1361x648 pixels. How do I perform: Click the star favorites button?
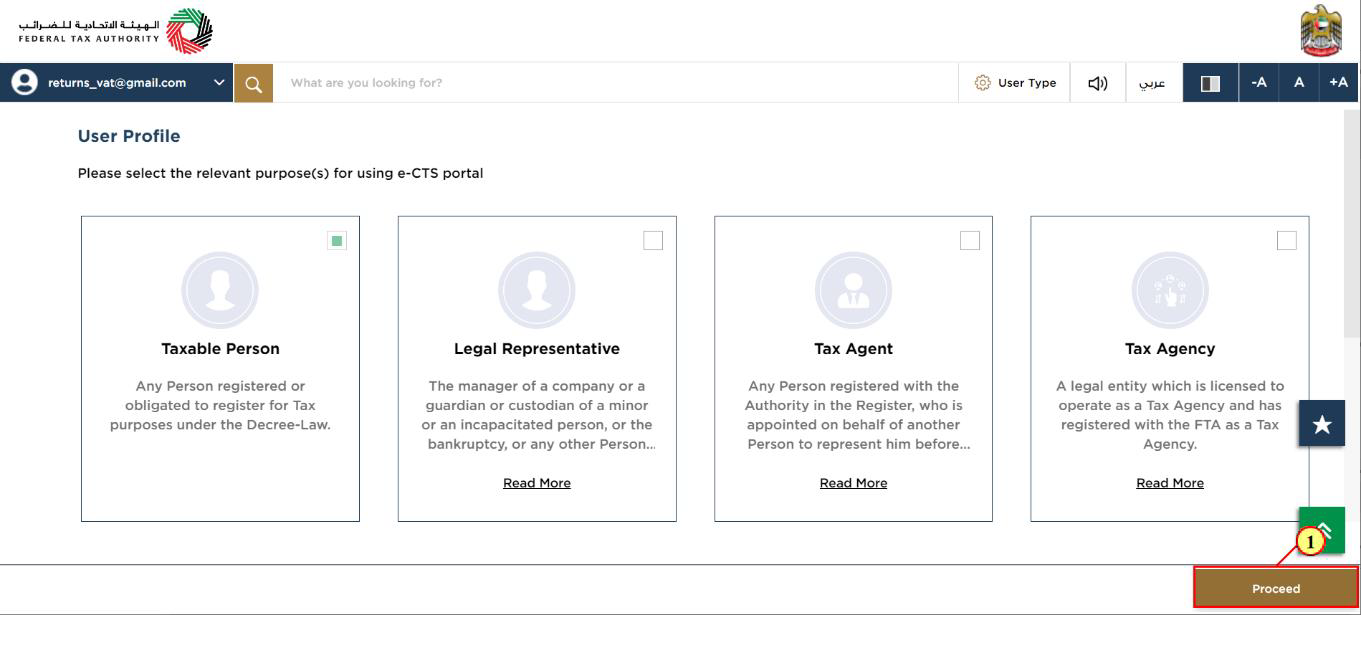[1322, 424]
